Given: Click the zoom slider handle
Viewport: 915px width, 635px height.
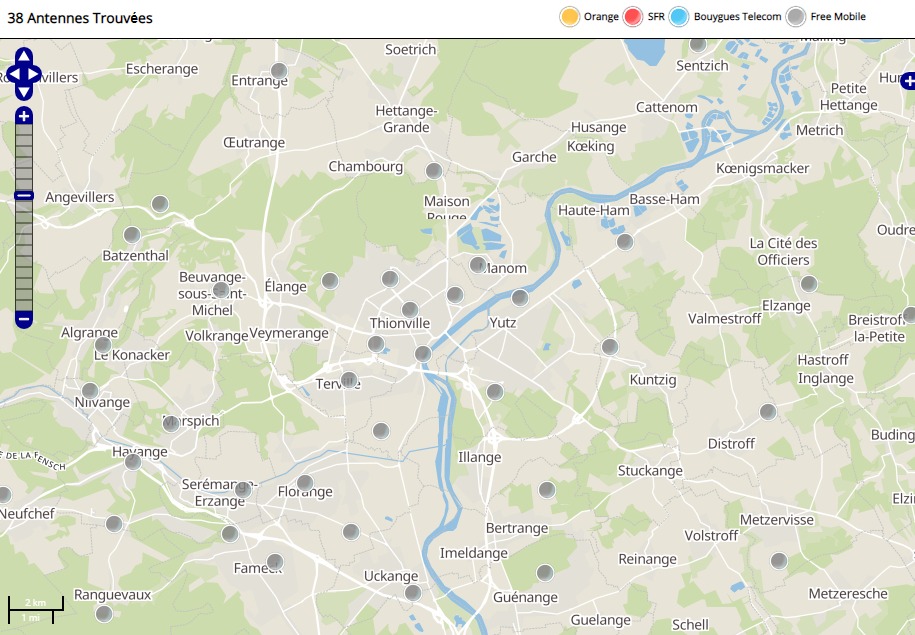Looking at the screenshot, I should click(24, 196).
